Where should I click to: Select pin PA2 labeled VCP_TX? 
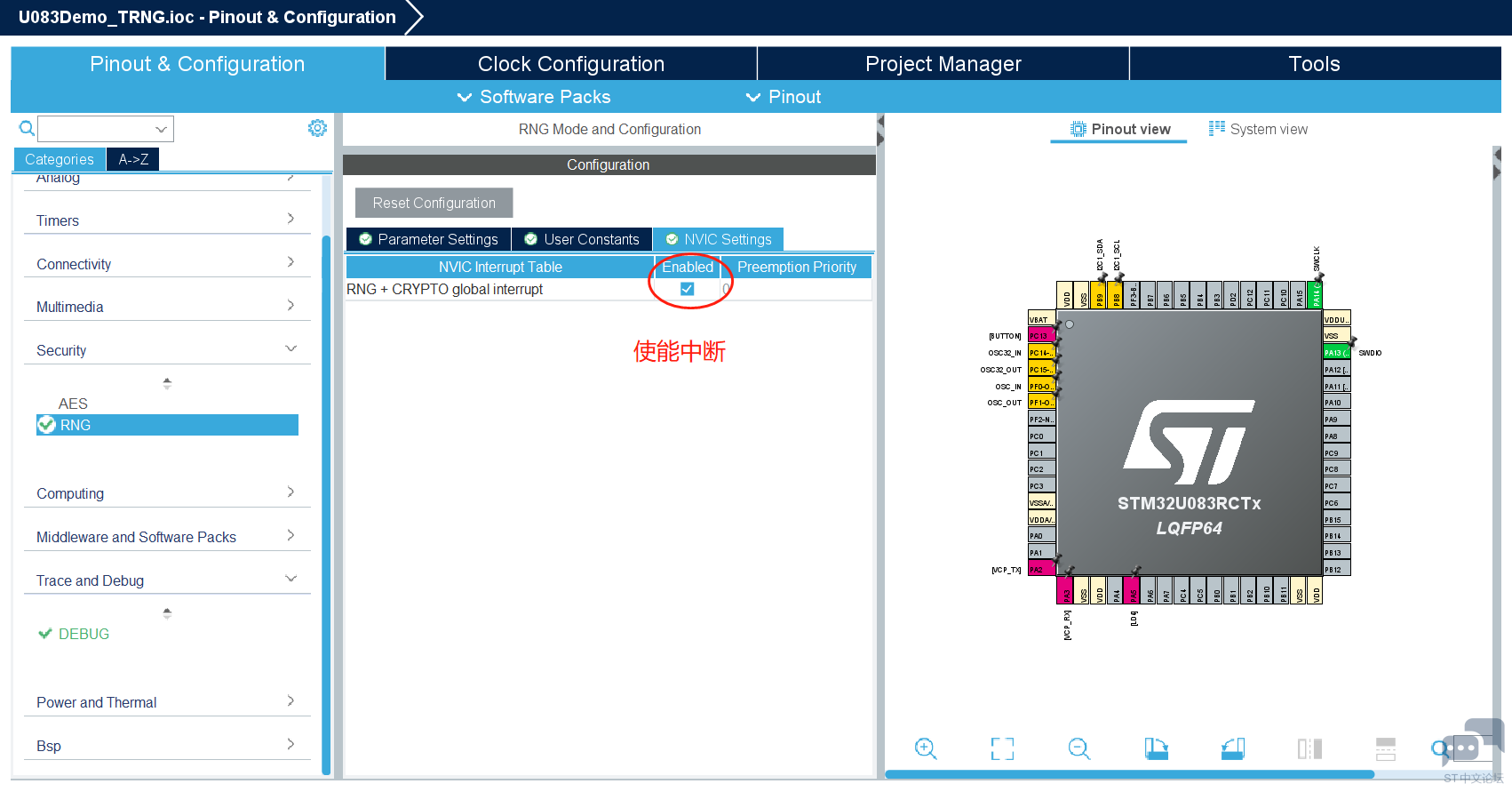1041,569
